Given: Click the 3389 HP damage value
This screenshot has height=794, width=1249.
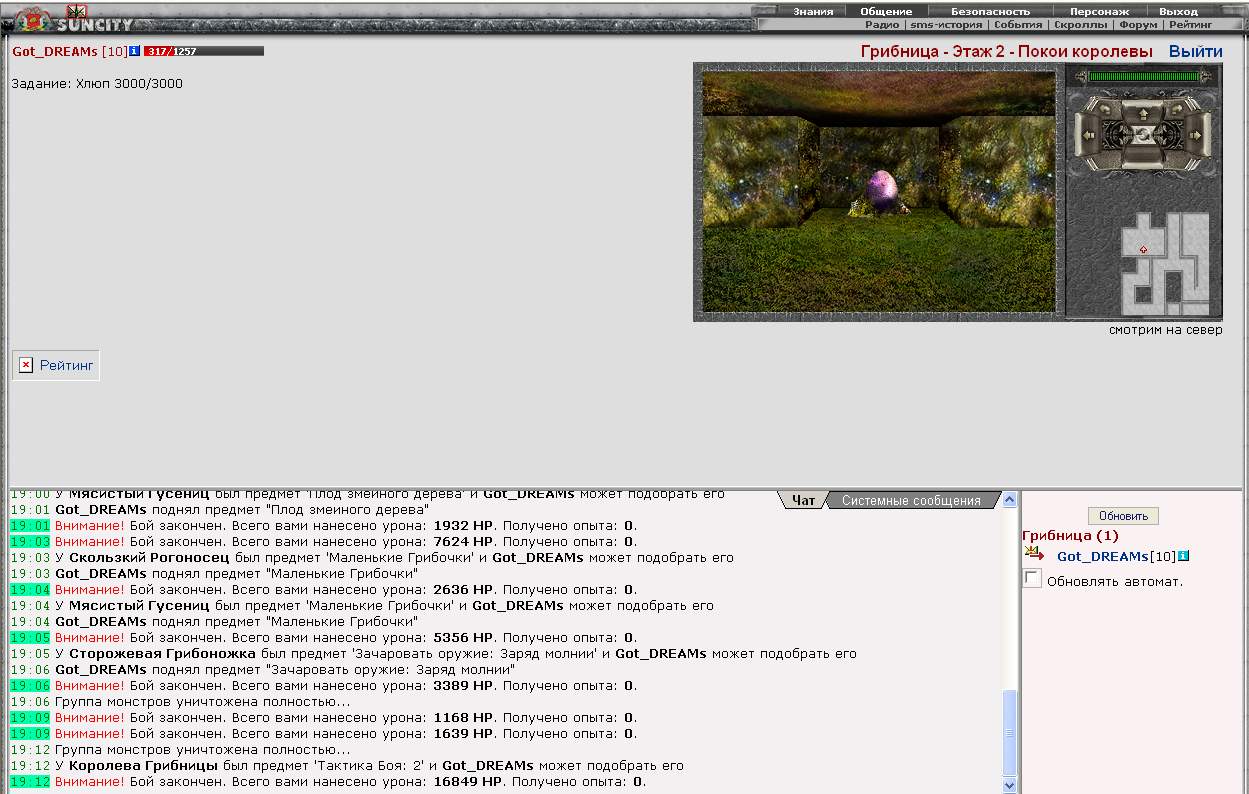Looking at the screenshot, I should pos(463,686).
